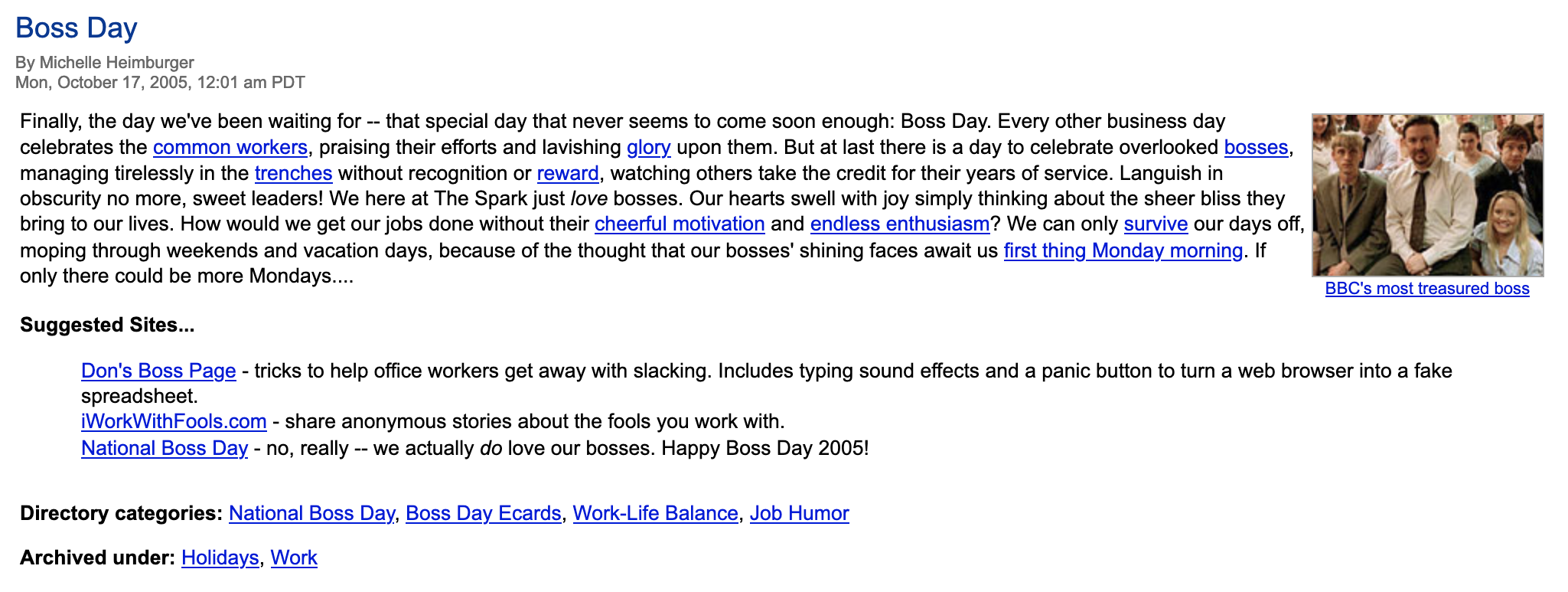Viewport: 1568px width, 592px height.
Task: Go to the Job Humor category
Action: pos(799,513)
